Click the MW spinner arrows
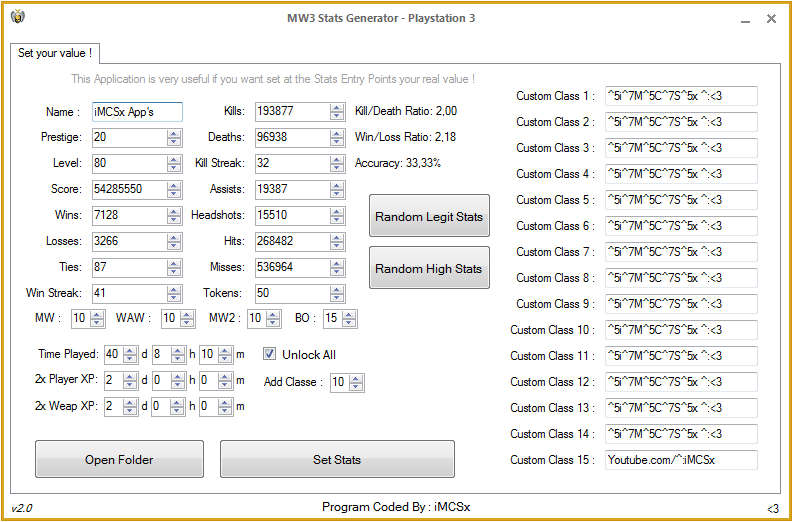This screenshot has height=522, width=793. point(97,319)
